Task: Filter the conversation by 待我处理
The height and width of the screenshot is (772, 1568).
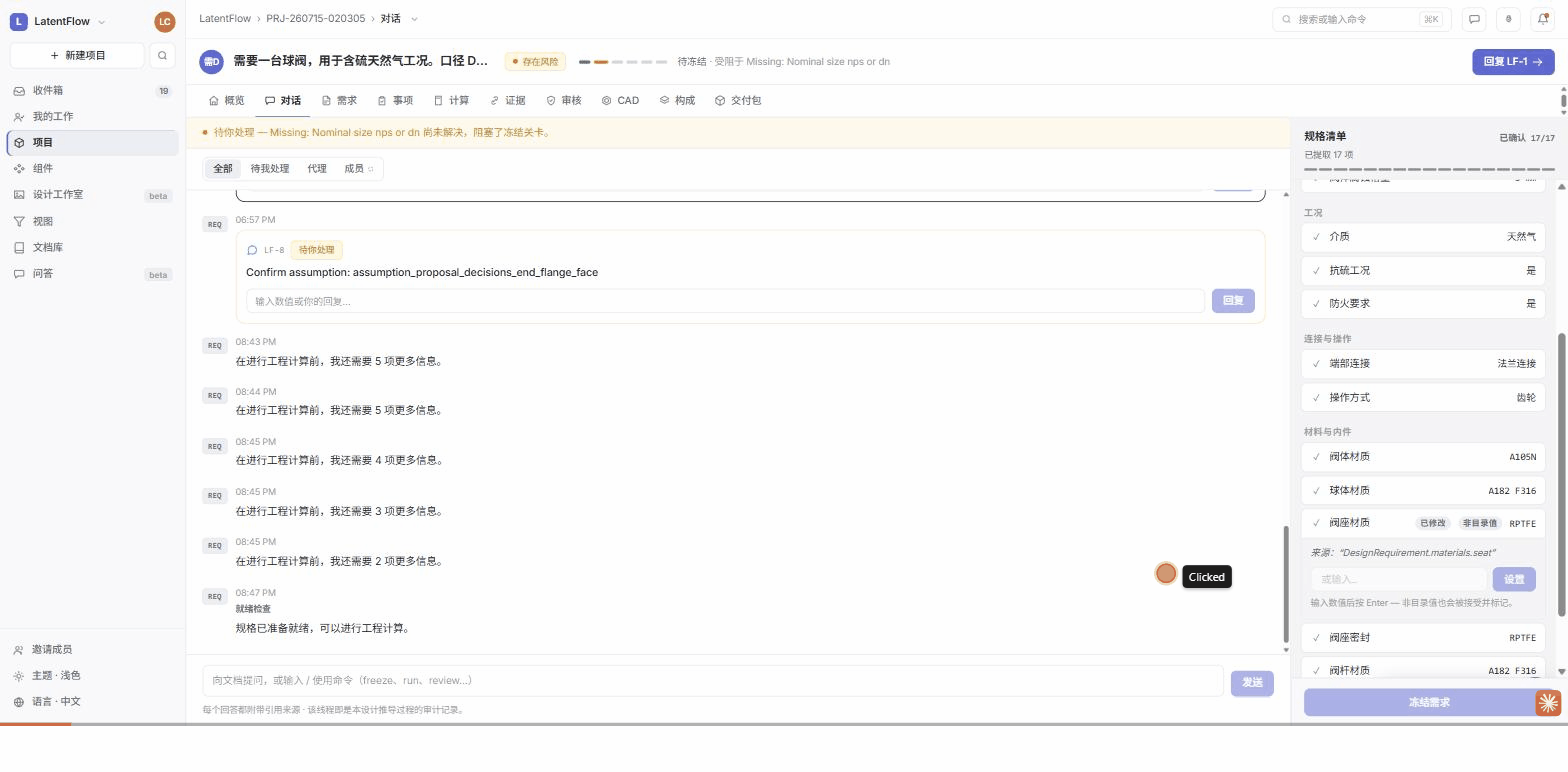Action: [x=270, y=169]
